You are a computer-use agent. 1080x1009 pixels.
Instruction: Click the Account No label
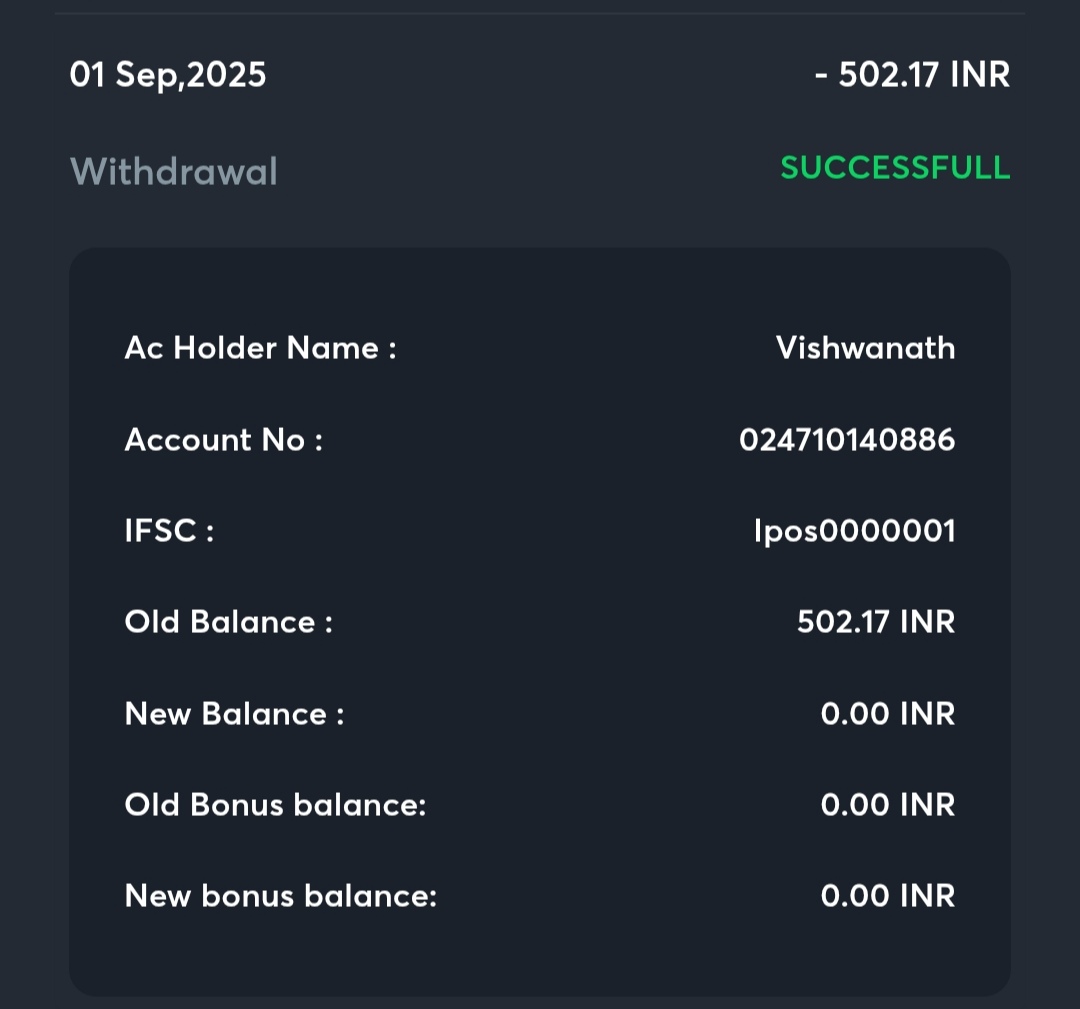click(224, 440)
